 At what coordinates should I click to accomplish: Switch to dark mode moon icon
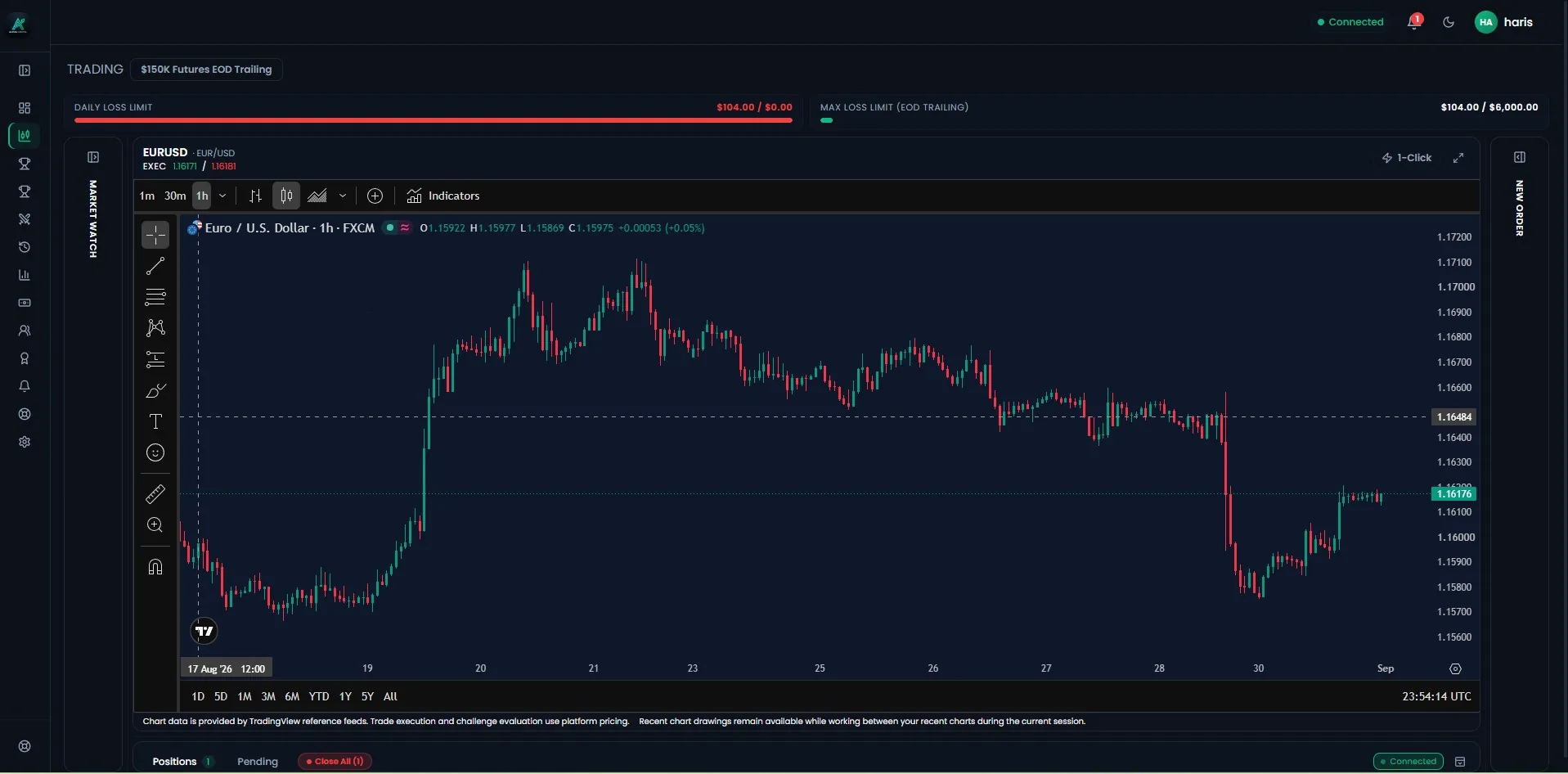[x=1449, y=22]
